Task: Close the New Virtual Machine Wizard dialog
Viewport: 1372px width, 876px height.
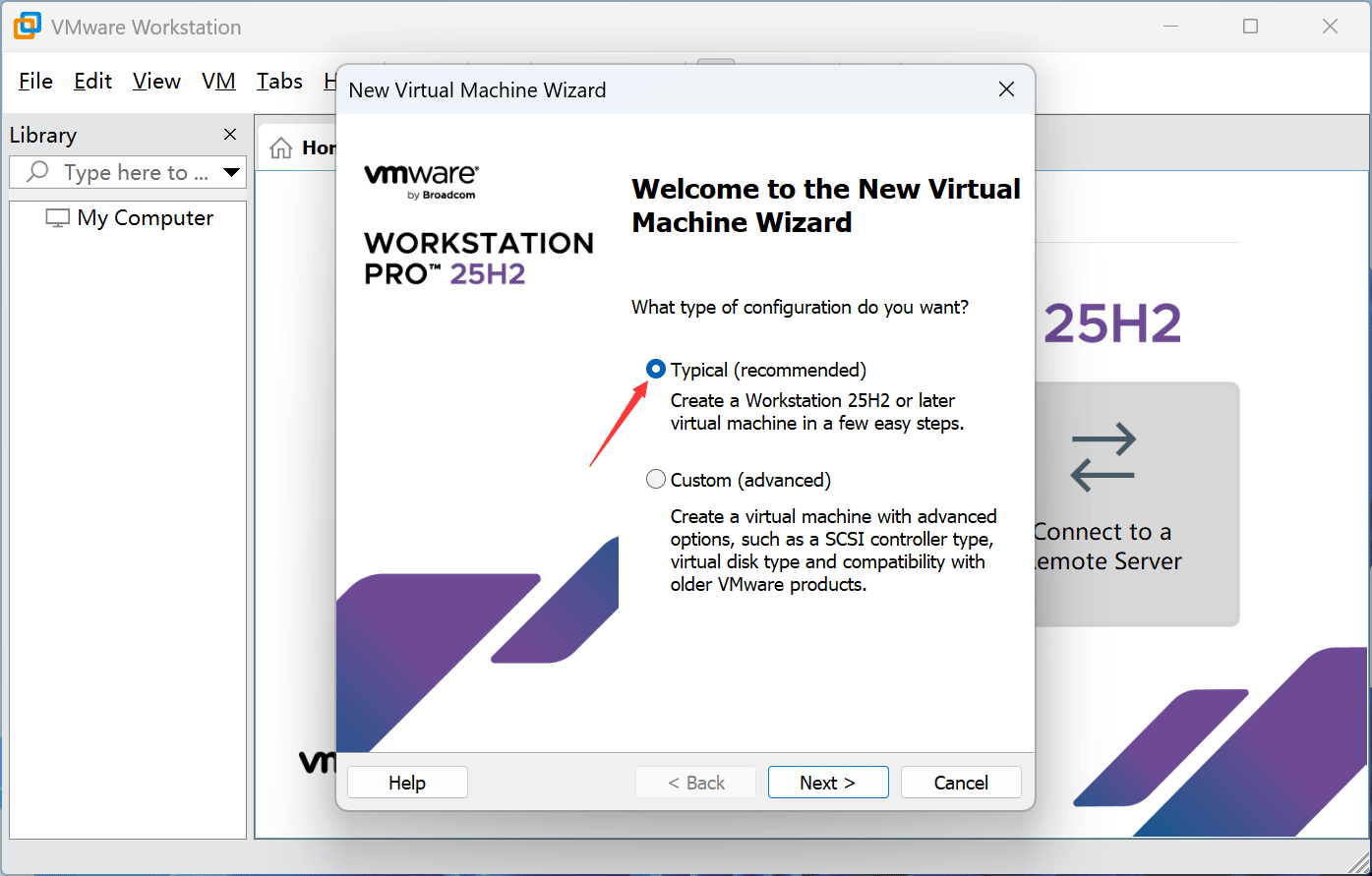Action: pyautogui.click(x=1006, y=89)
